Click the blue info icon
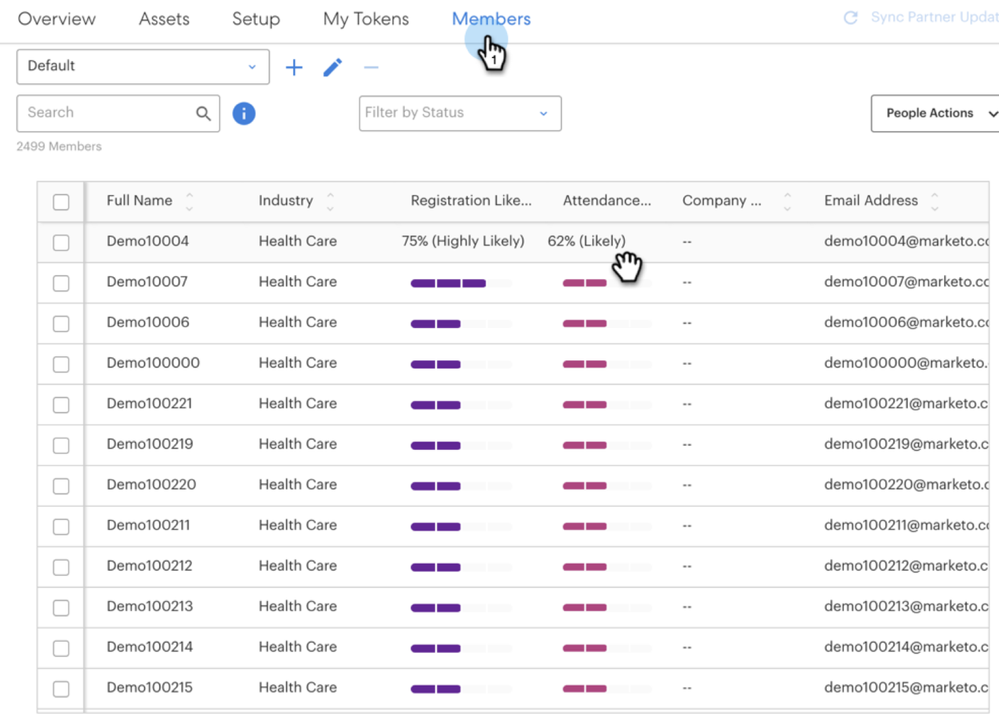Viewport: 999px width, 723px height. [x=244, y=113]
